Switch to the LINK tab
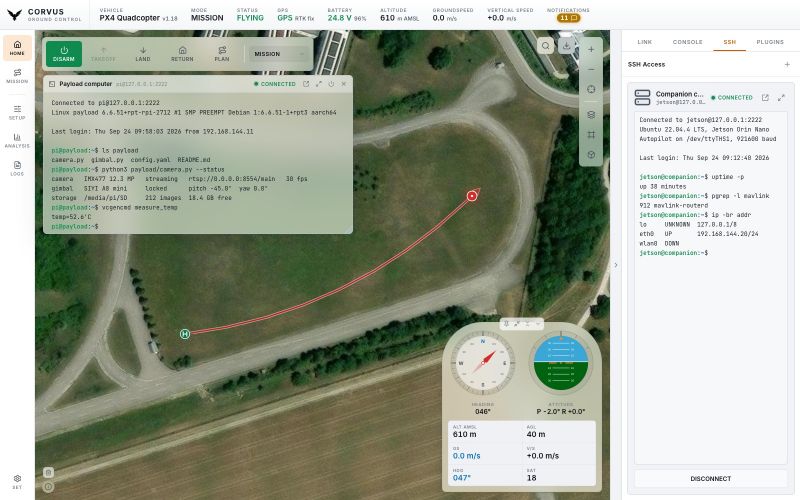This screenshot has width=800, height=500. point(644,42)
